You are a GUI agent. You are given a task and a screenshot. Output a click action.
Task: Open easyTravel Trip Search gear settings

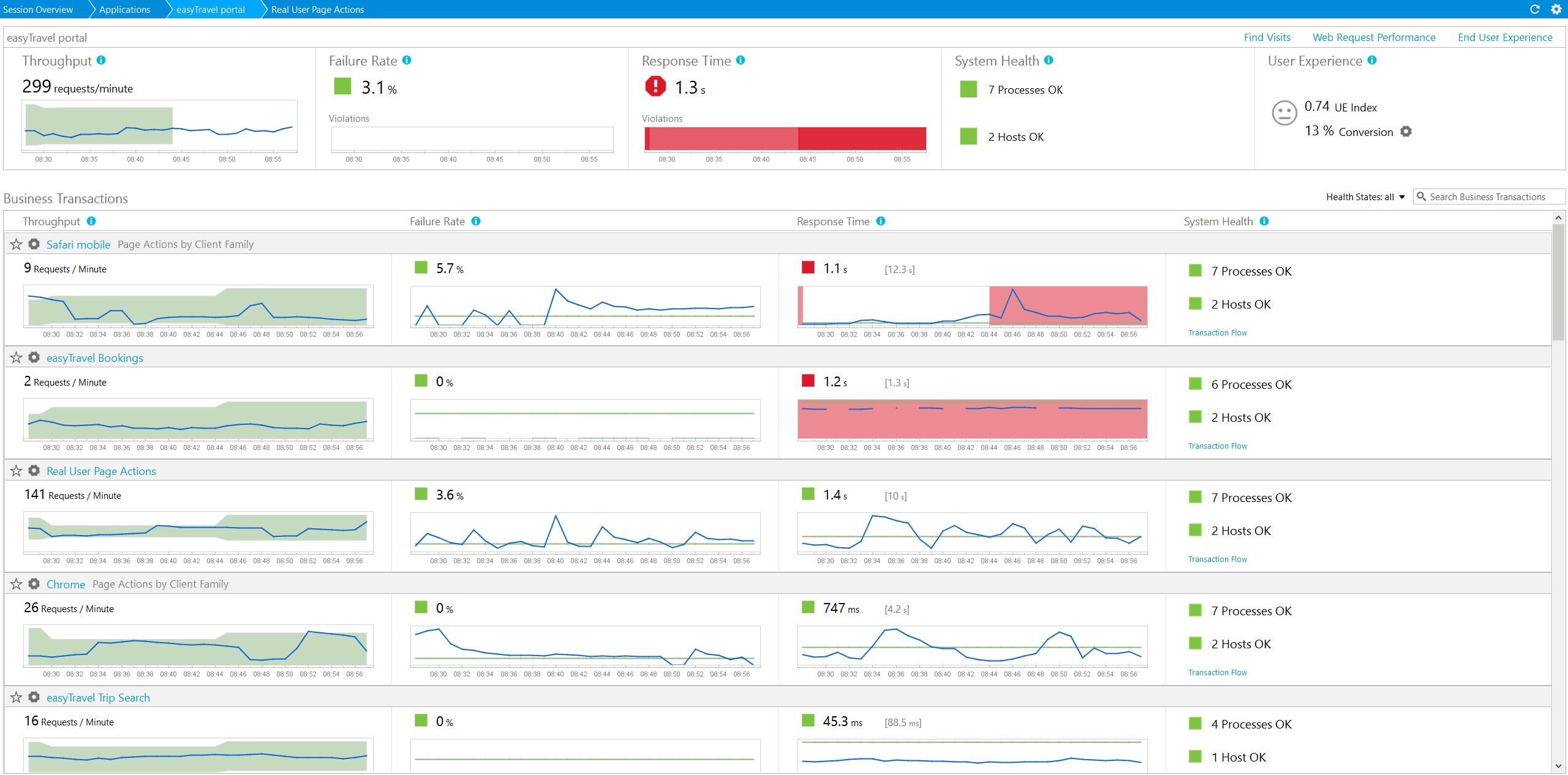click(x=34, y=697)
